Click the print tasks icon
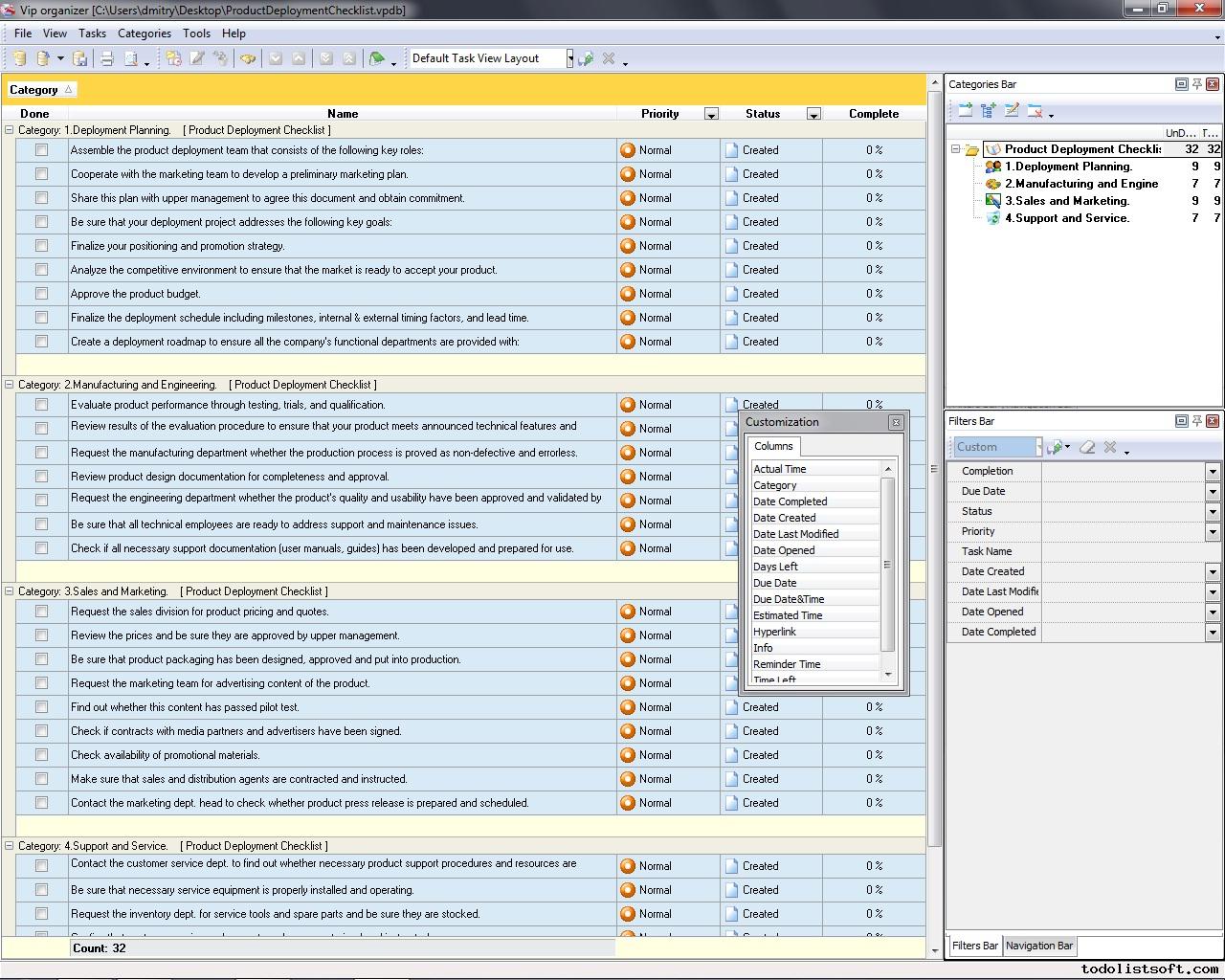The height and width of the screenshot is (980, 1225). pos(106,58)
